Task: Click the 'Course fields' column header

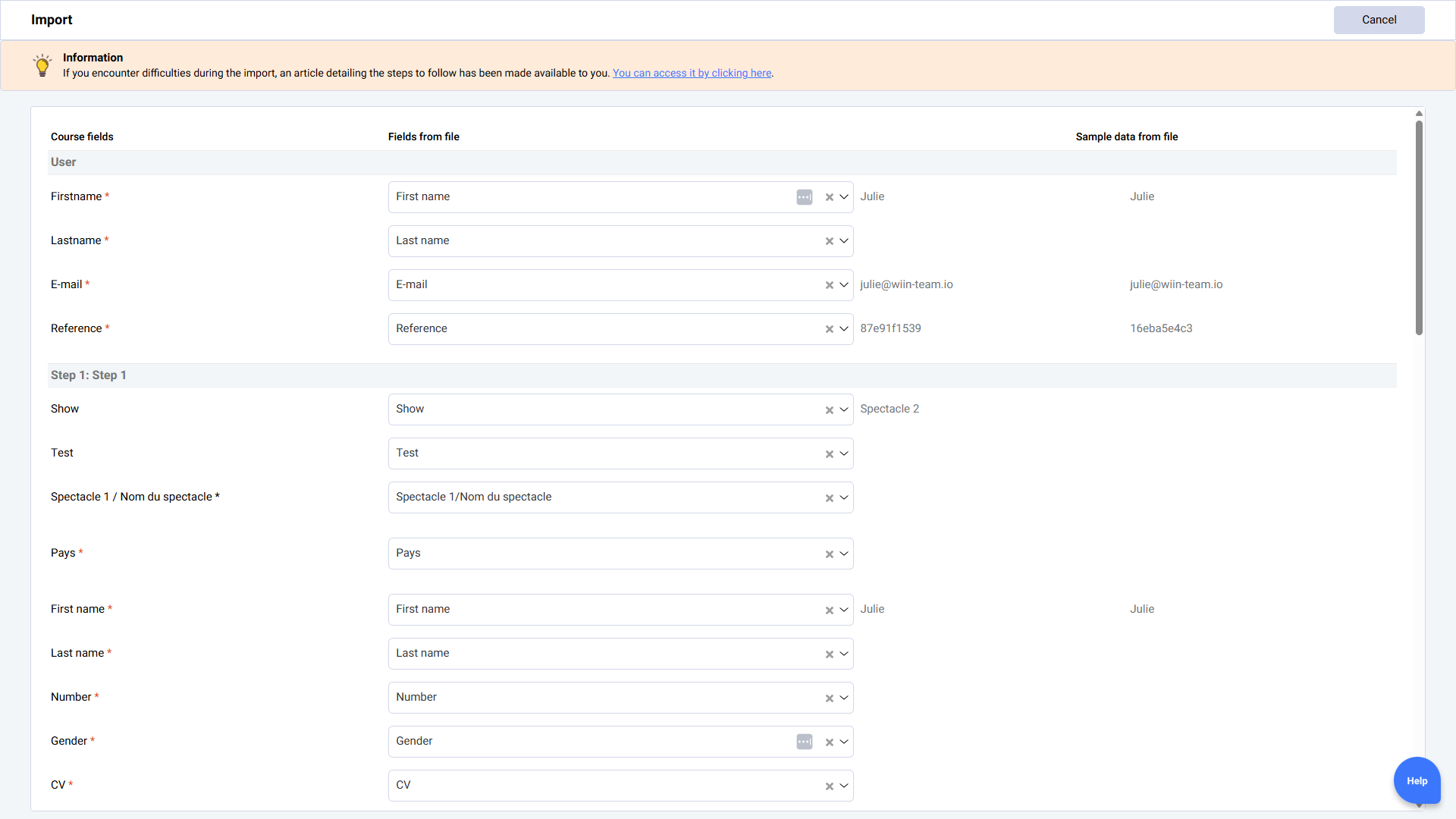Action: click(x=82, y=136)
